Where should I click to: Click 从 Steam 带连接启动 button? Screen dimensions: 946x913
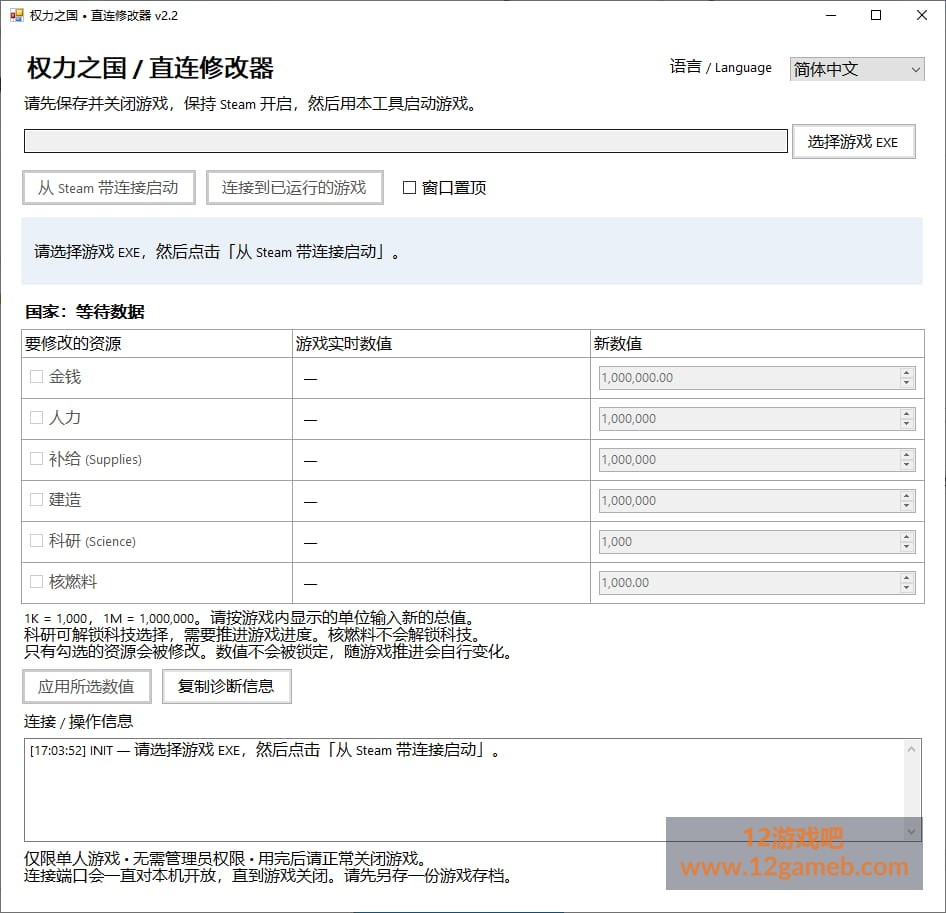[109, 188]
